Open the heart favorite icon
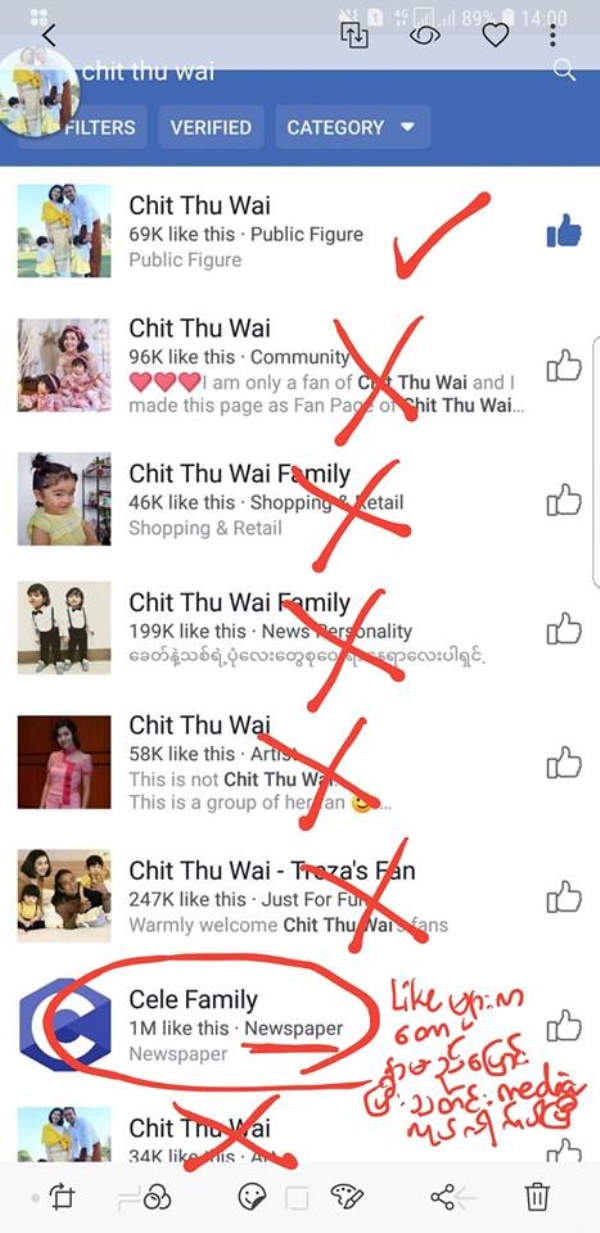The width and height of the screenshot is (600, 1233). 495,35
